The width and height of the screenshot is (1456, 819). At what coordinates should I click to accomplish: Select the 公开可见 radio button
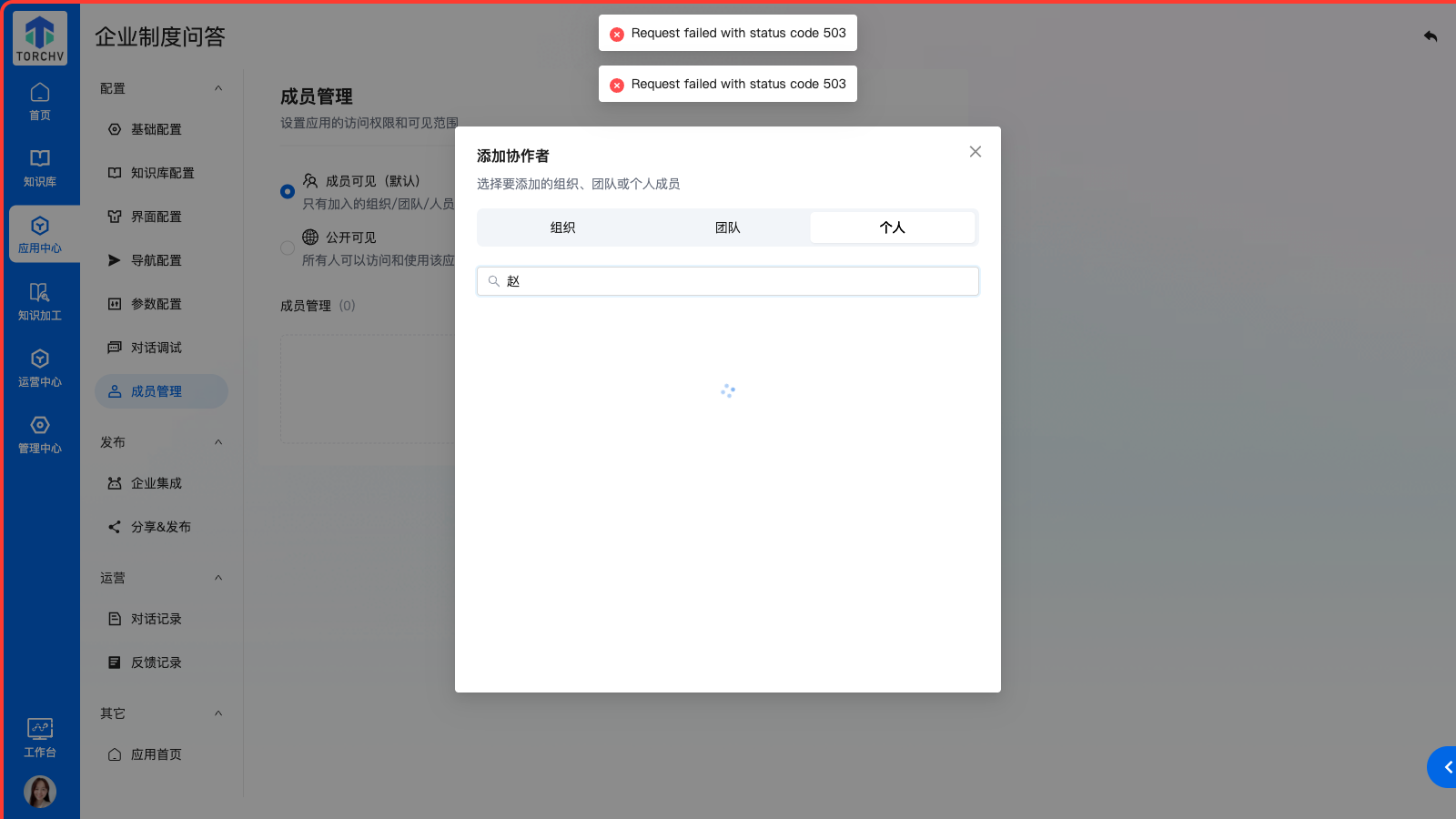point(288,248)
